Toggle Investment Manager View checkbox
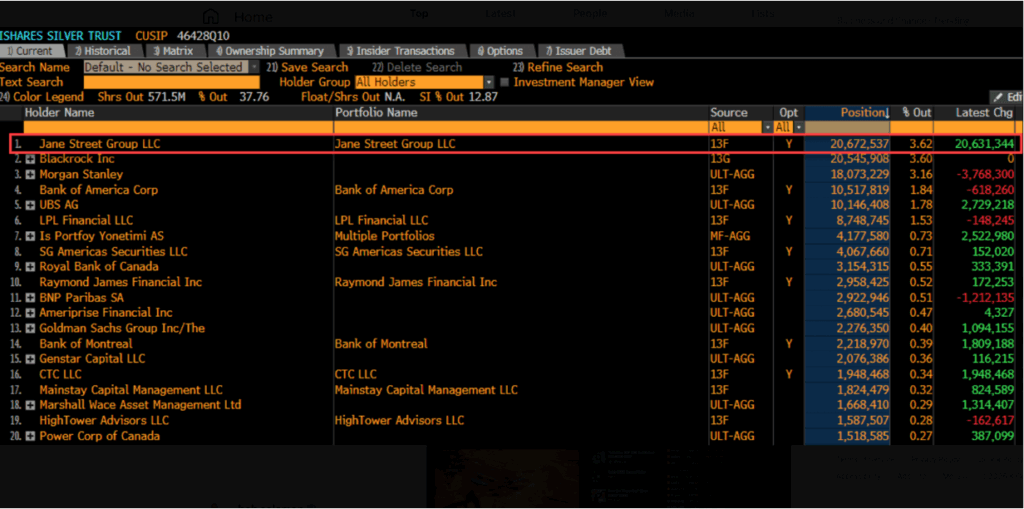1024x509 pixels. (504, 82)
